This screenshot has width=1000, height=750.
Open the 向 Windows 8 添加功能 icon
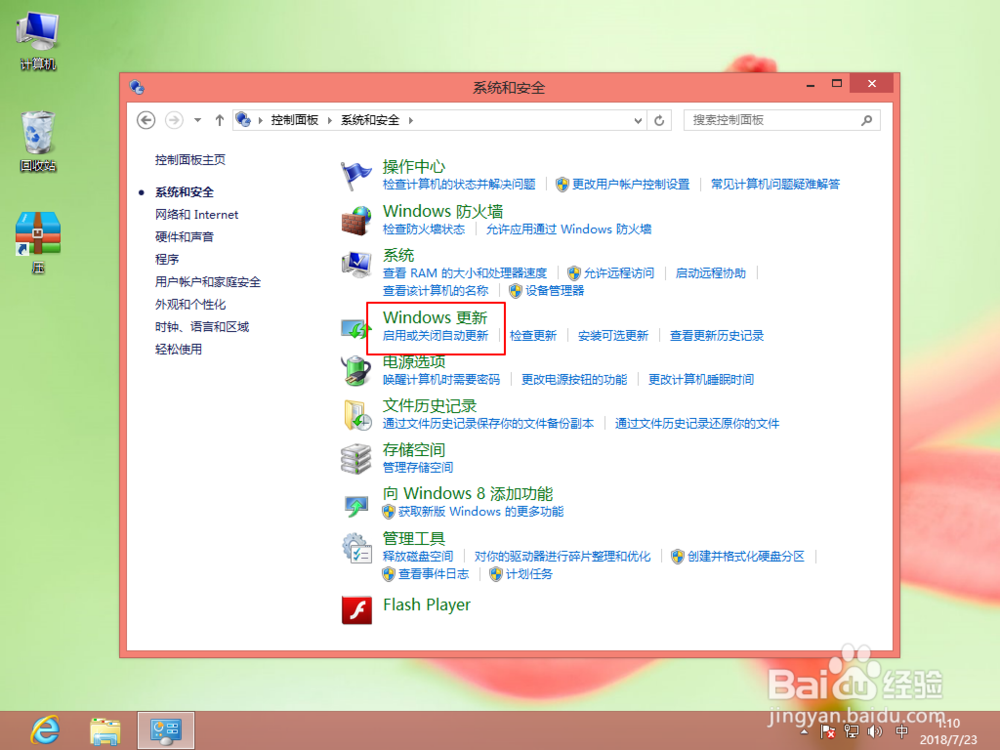pos(356,506)
